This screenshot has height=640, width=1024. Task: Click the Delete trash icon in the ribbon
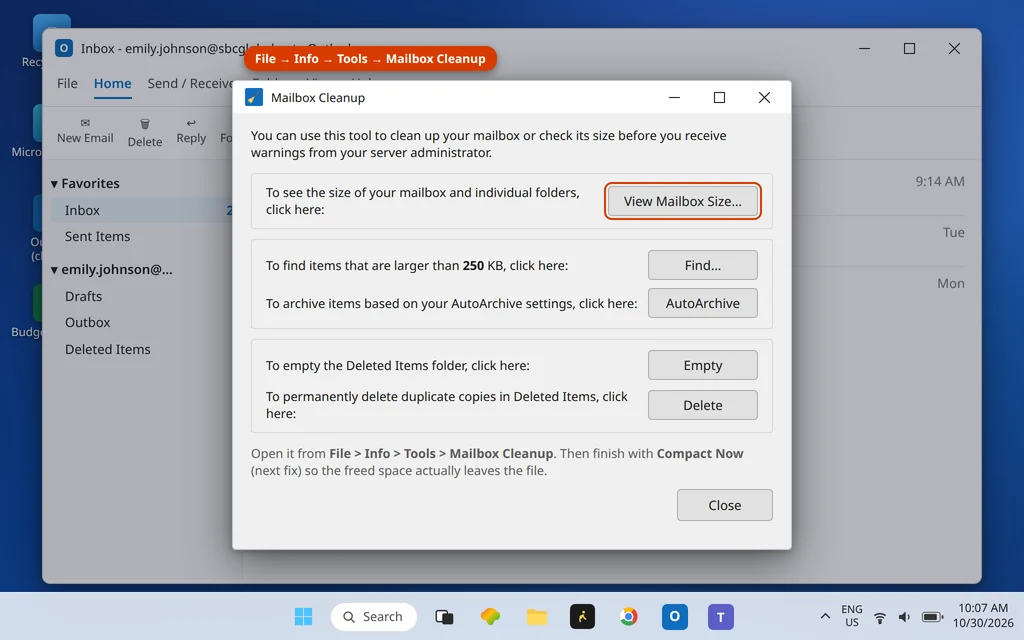[145, 124]
